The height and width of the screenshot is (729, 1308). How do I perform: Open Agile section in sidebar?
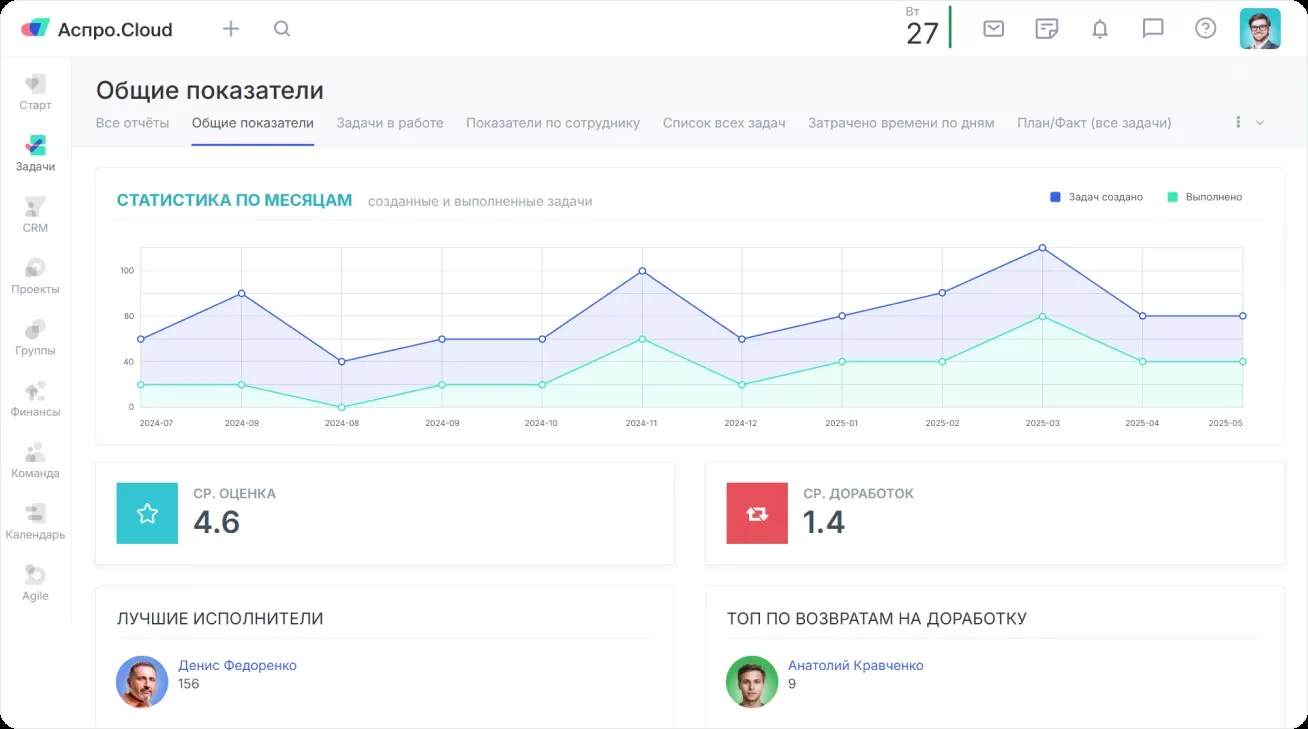click(35, 583)
